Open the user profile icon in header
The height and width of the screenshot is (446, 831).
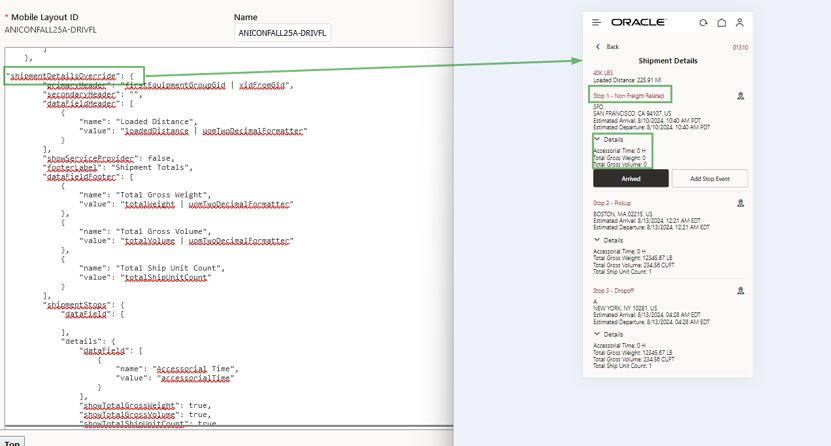coord(739,23)
